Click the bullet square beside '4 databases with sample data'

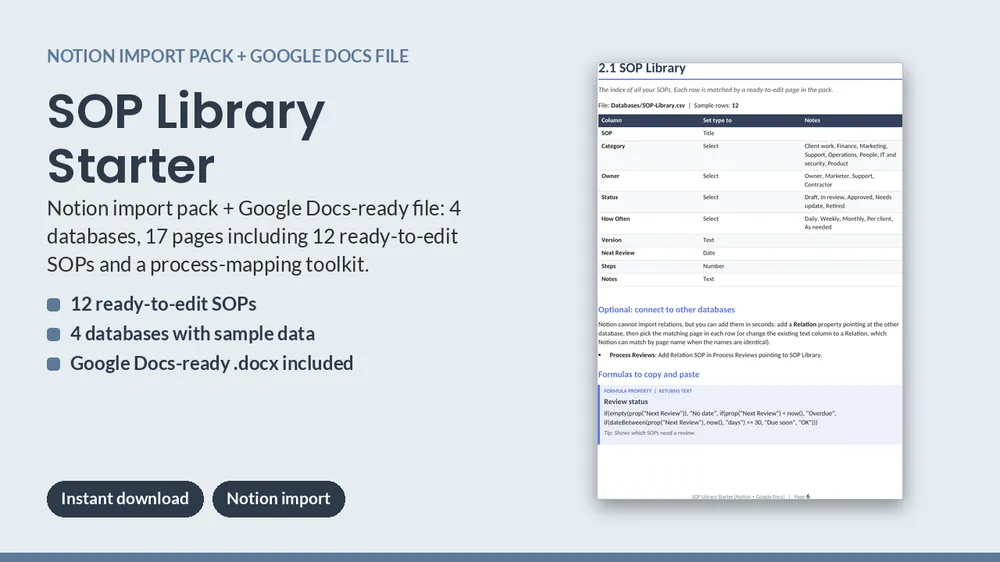pyautogui.click(x=54, y=334)
